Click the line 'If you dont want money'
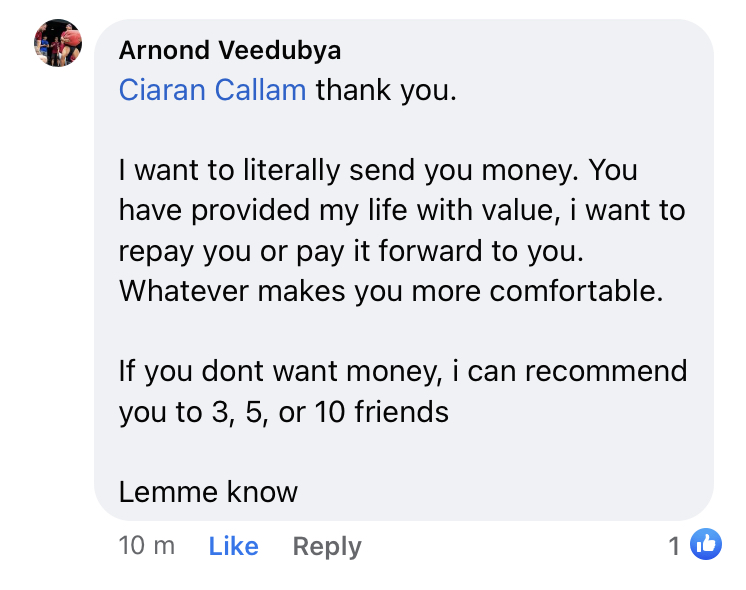The height and width of the screenshot is (590, 746). tap(403, 372)
